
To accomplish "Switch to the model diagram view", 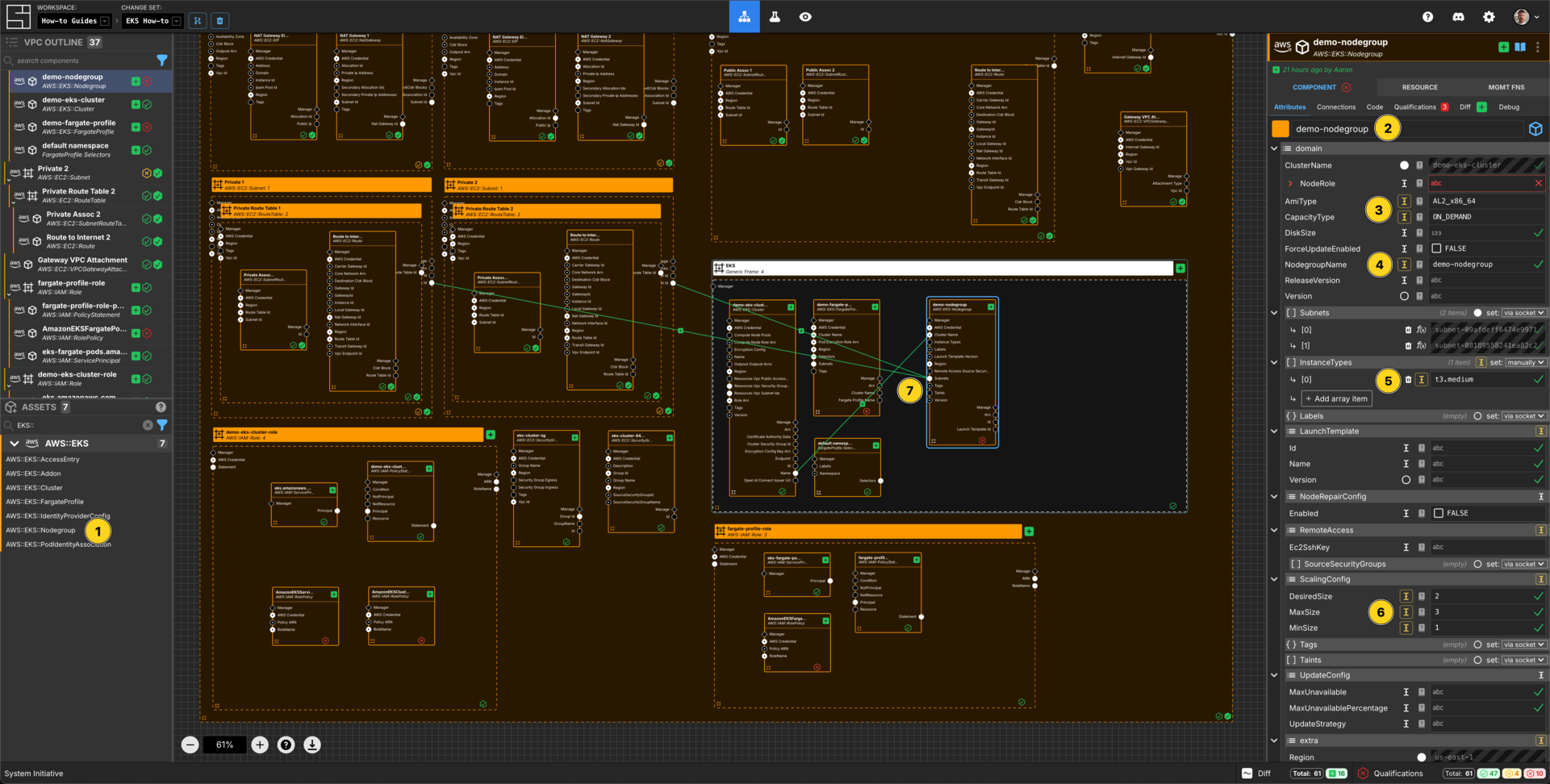I will pyautogui.click(x=744, y=16).
